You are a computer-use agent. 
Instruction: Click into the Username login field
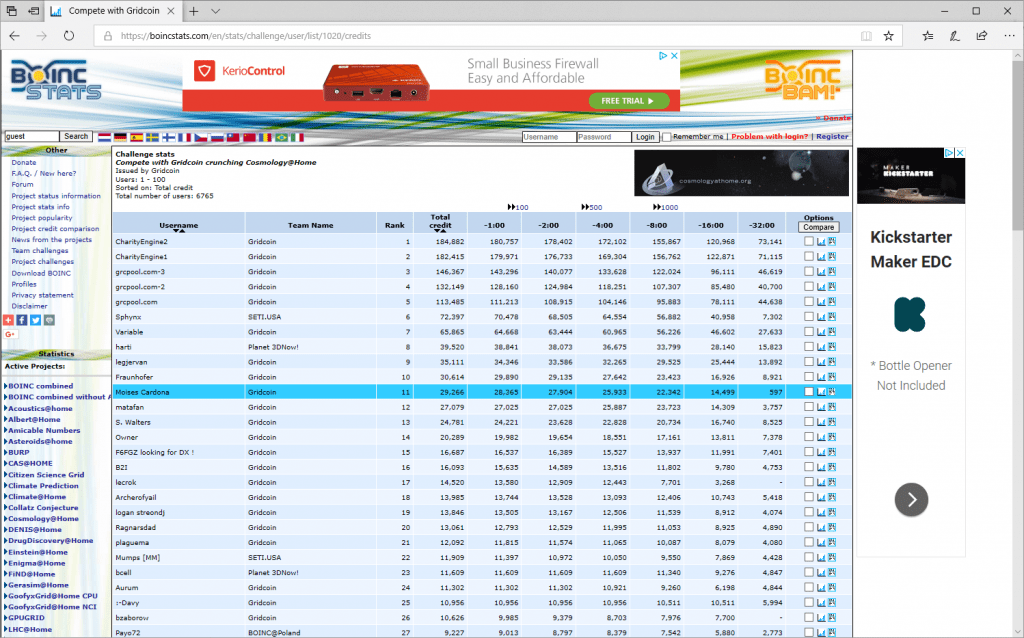pyautogui.click(x=548, y=137)
